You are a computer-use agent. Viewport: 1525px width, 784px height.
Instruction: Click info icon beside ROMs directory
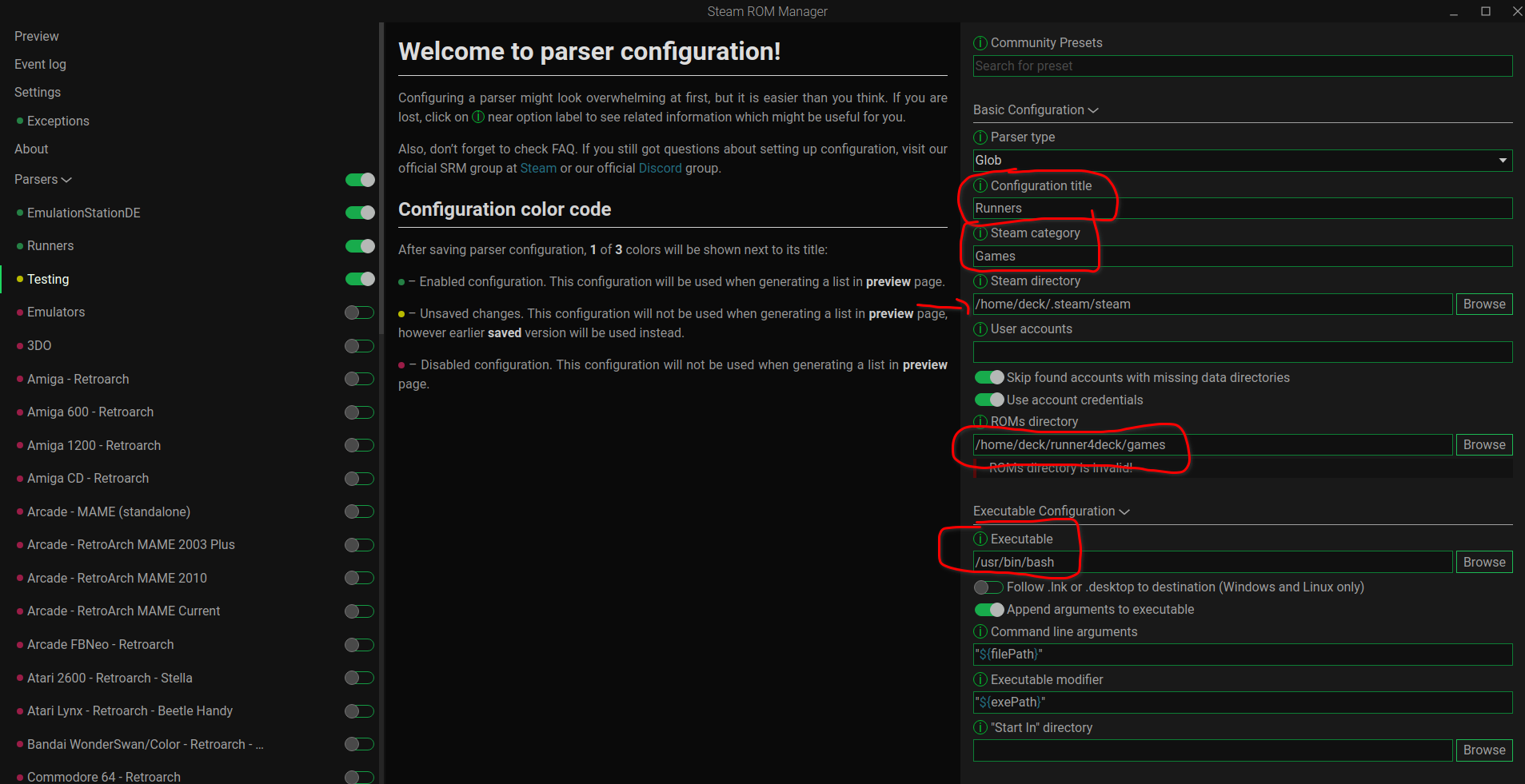(x=980, y=422)
